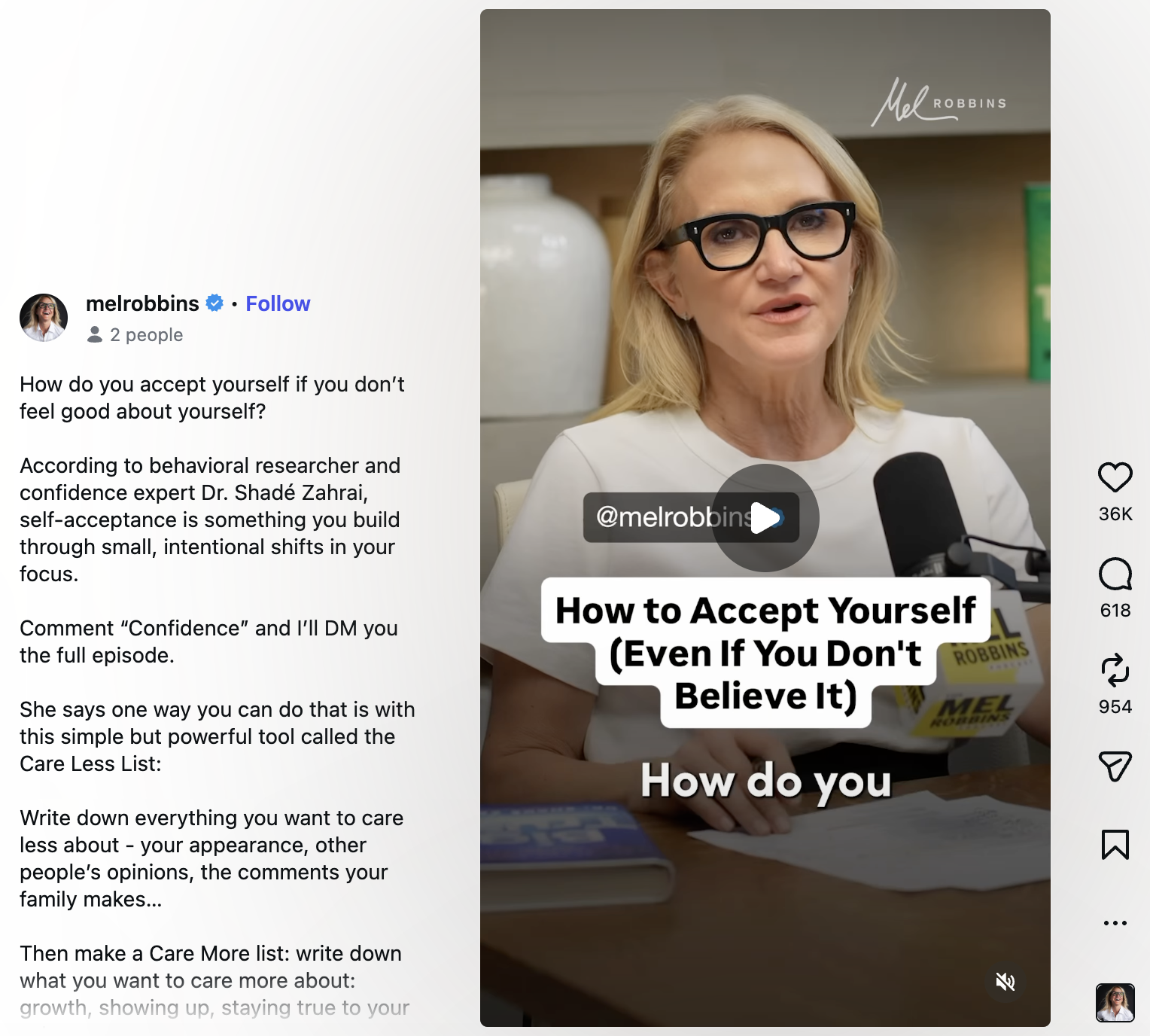Click the 954 reposts count
The image size is (1150, 1036).
point(1115,706)
